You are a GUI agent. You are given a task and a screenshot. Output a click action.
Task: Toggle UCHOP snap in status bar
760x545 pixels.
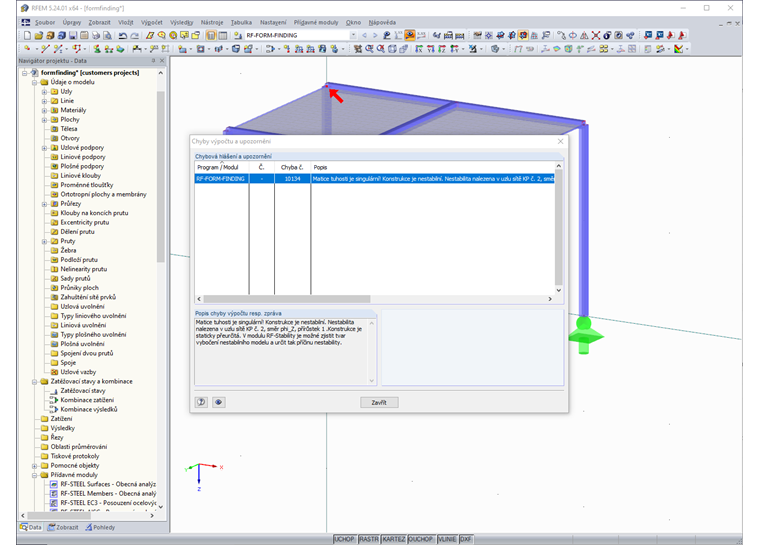click(x=344, y=539)
